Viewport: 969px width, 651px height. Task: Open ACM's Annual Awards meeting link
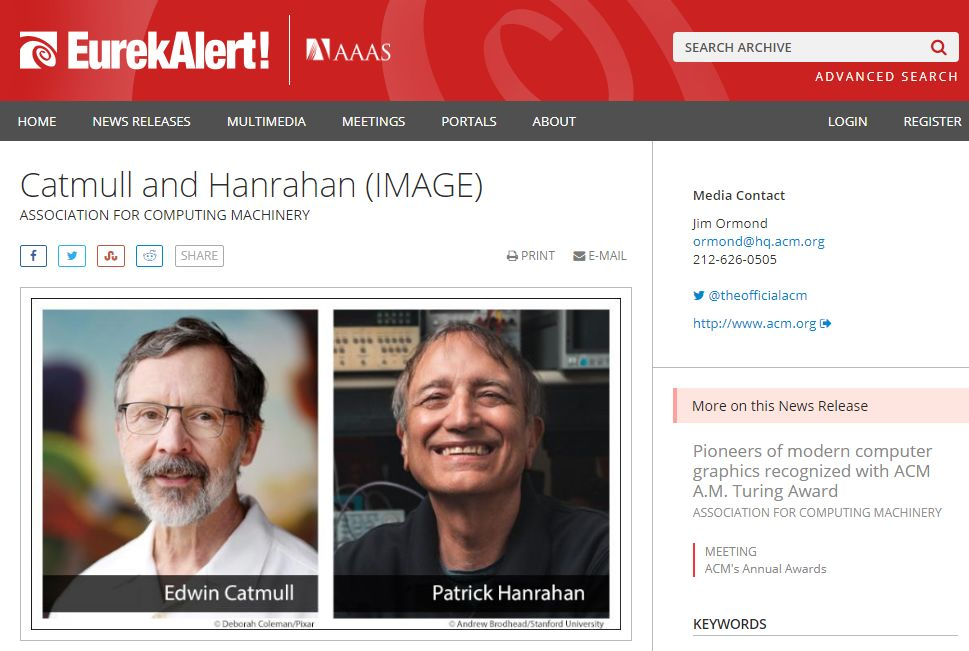(765, 569)
